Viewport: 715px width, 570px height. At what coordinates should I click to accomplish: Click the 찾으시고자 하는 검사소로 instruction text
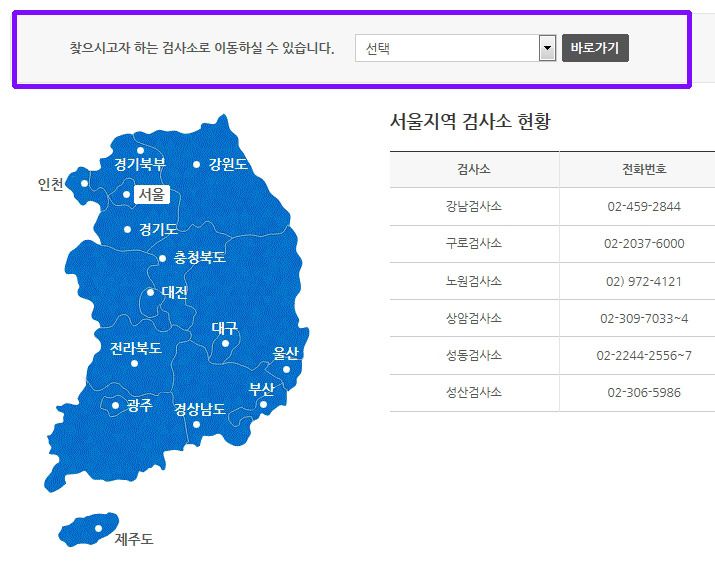[x=202, y=48]
